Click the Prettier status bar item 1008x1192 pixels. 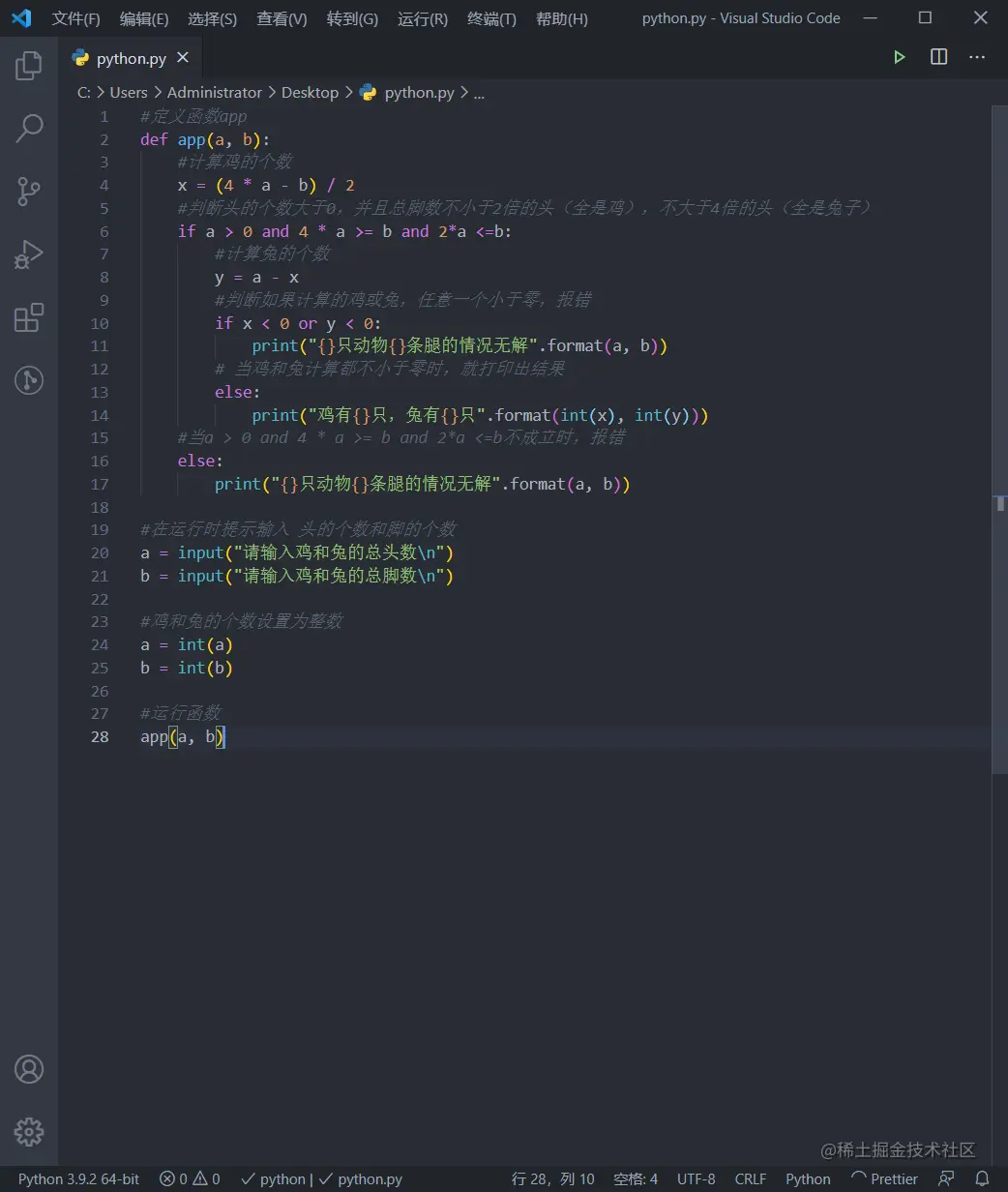(884, 1178)
